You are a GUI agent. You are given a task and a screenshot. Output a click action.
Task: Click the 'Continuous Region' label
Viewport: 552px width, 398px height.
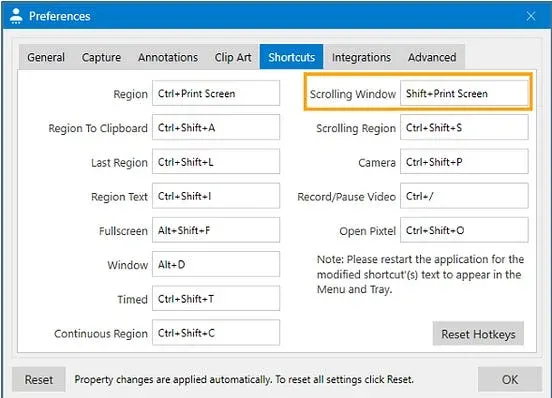(x=101, y=334)
